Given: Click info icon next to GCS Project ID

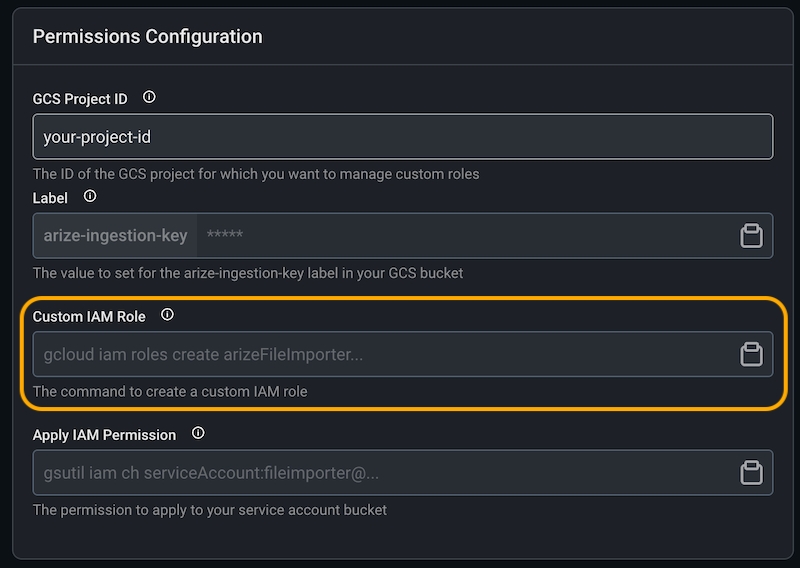Looking at the screenshot, I should coord(149,98).
